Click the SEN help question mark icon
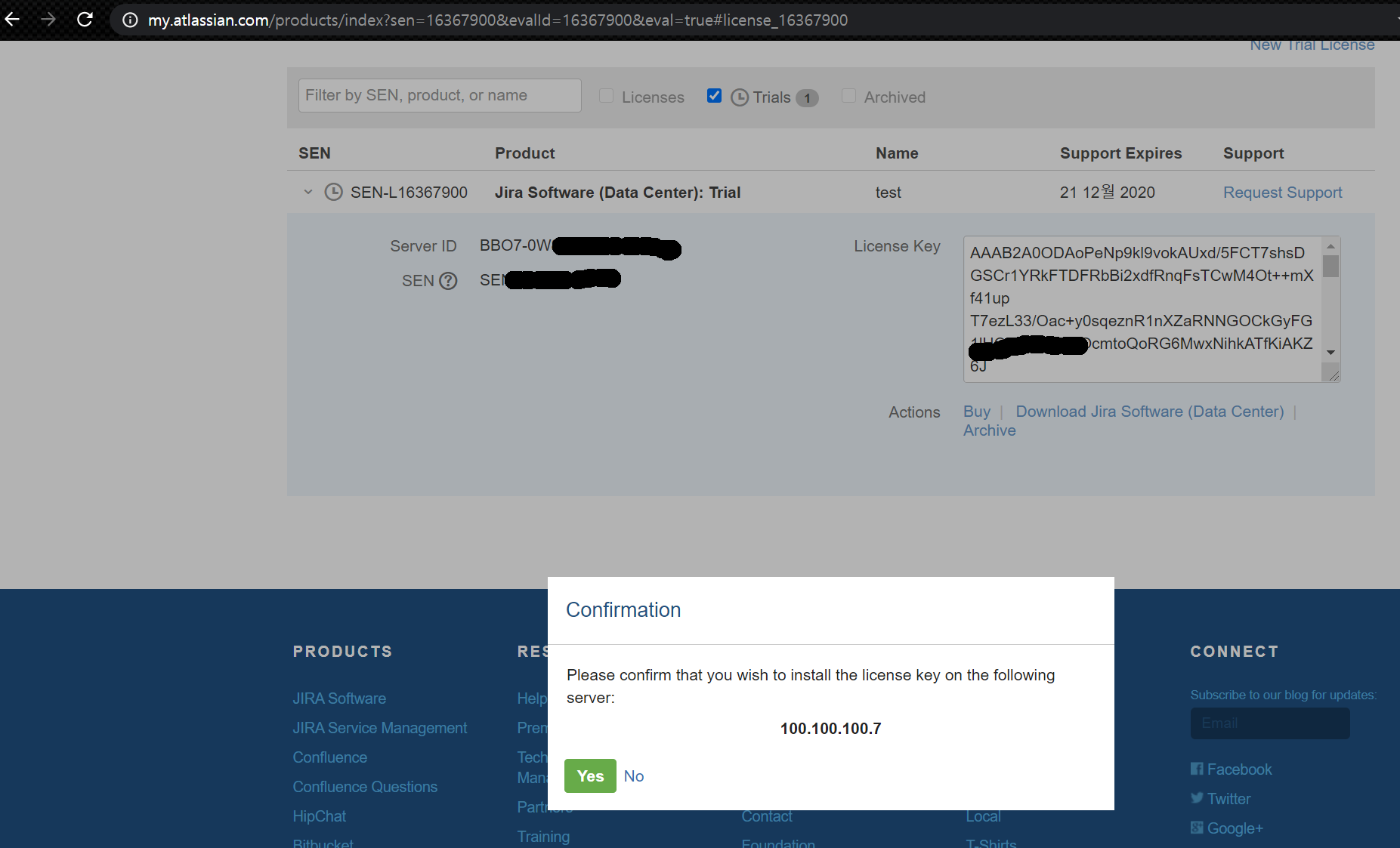Image resolution: width=1400 pixels, height=848 pixels. pos(448,281)
